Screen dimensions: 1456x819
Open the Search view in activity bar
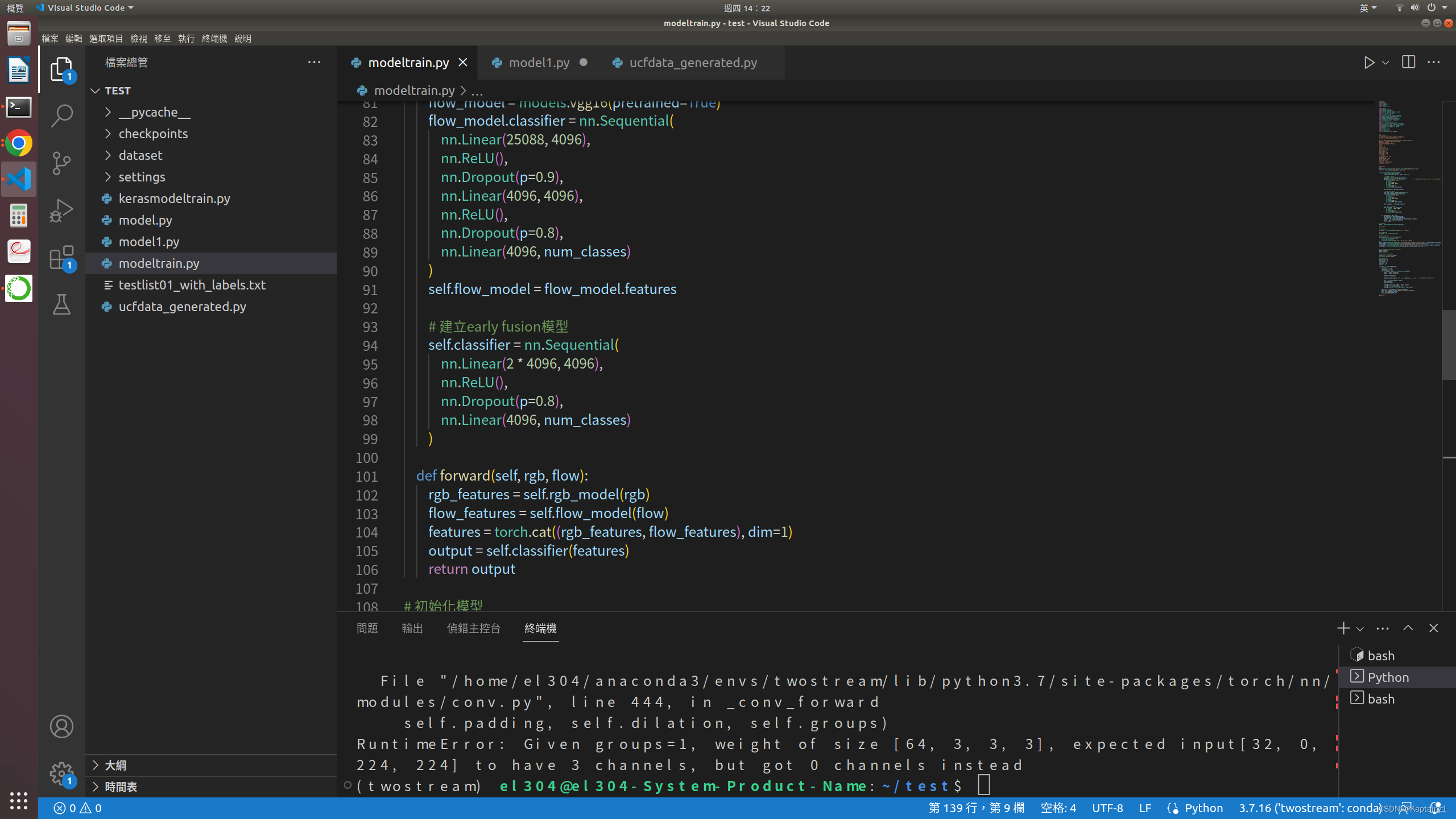[x=61, y=115]
